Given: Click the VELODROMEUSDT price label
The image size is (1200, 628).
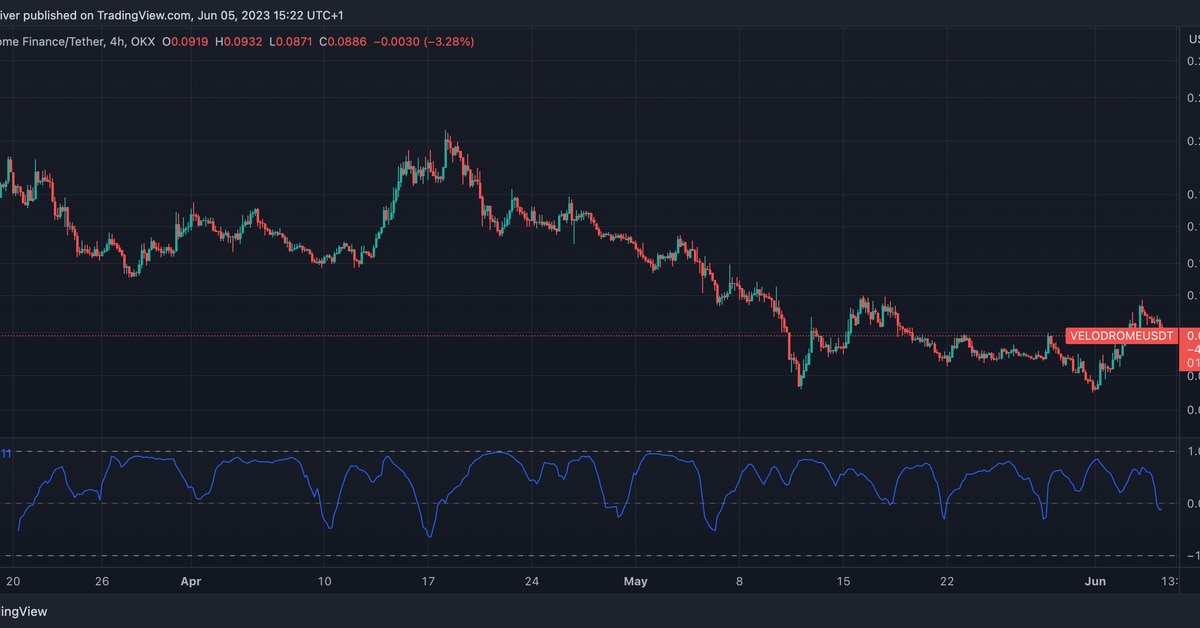Looking at the screenshot, I should point(1120,336).
